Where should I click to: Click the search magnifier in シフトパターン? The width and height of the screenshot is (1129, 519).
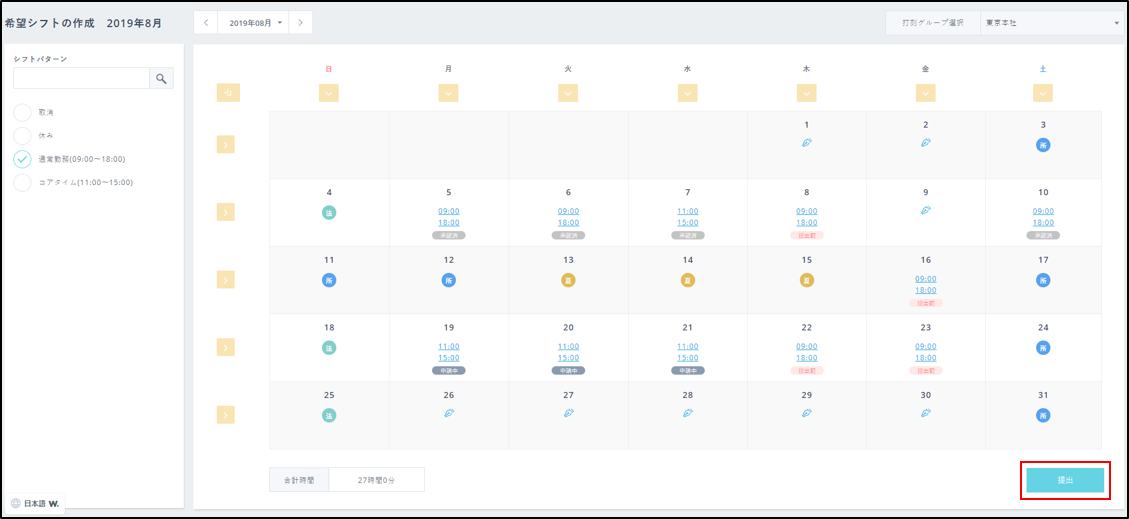pos(161,79)
